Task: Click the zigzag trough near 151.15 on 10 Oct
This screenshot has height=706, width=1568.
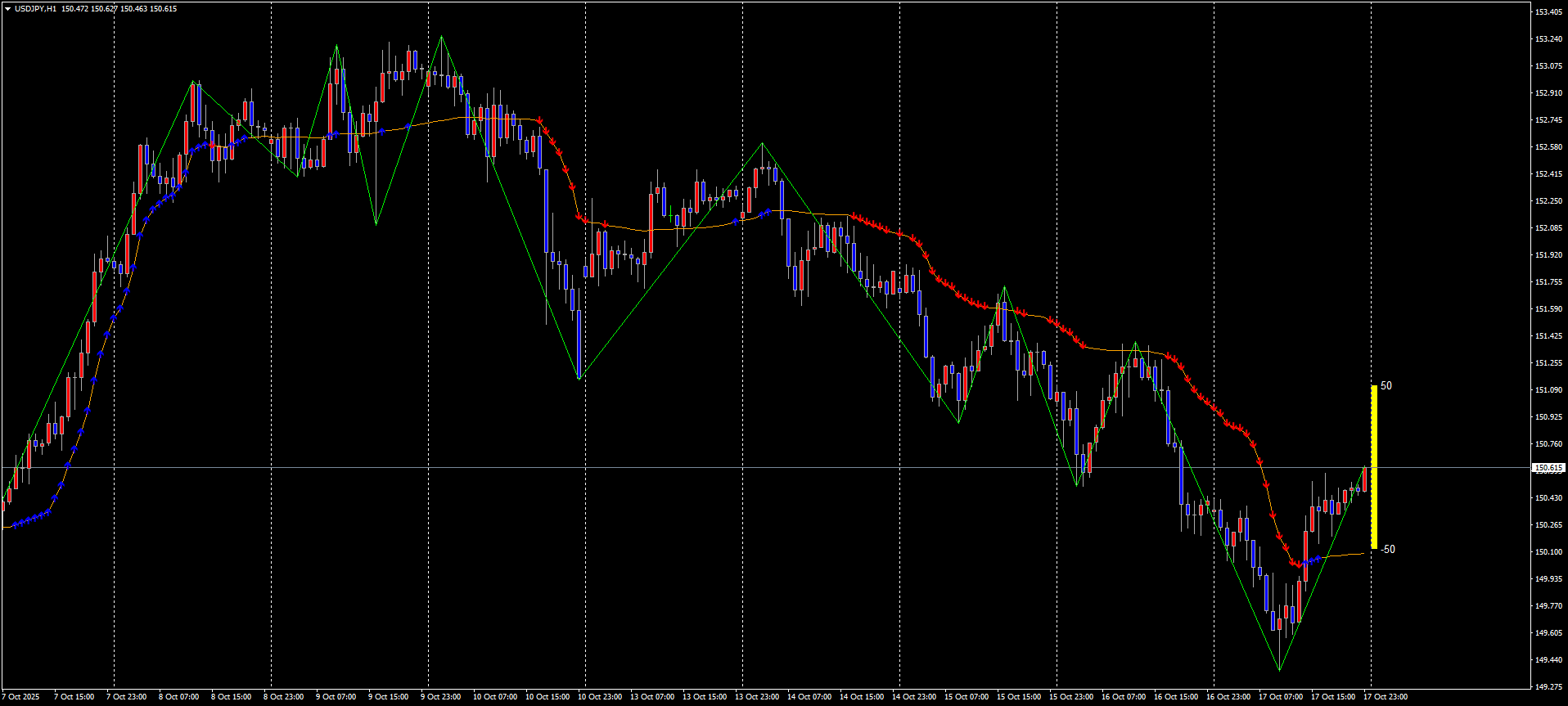Action: point(579,379)
